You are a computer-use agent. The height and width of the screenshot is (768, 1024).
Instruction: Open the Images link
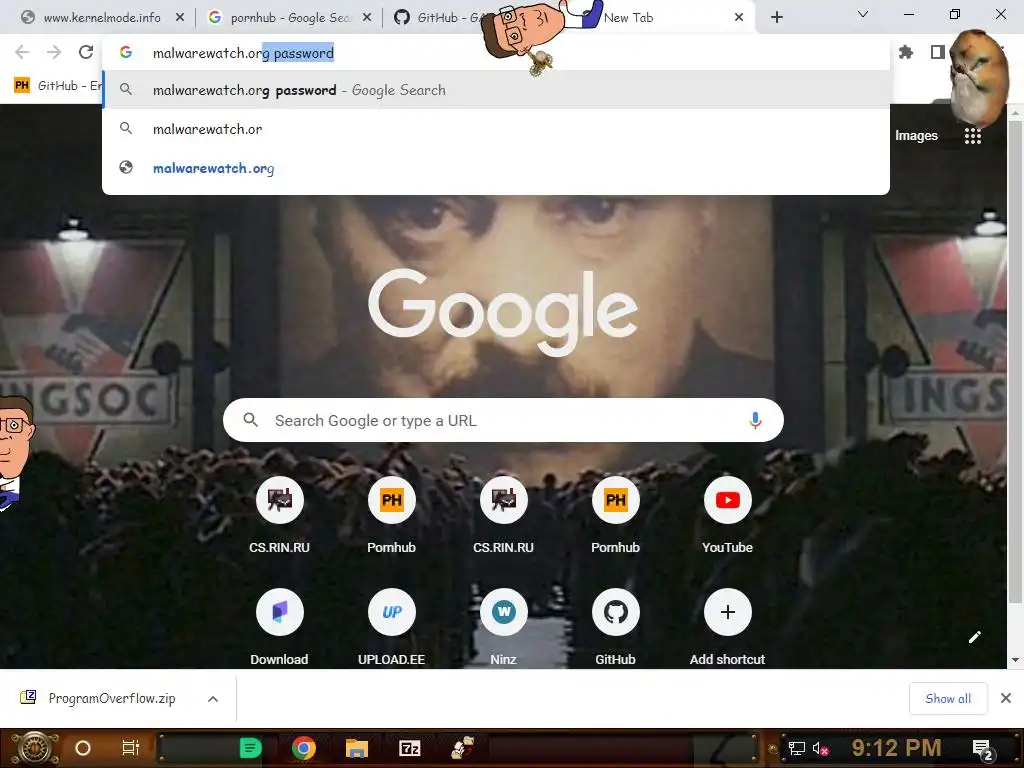pyautogui.click(x=916, y=136)
